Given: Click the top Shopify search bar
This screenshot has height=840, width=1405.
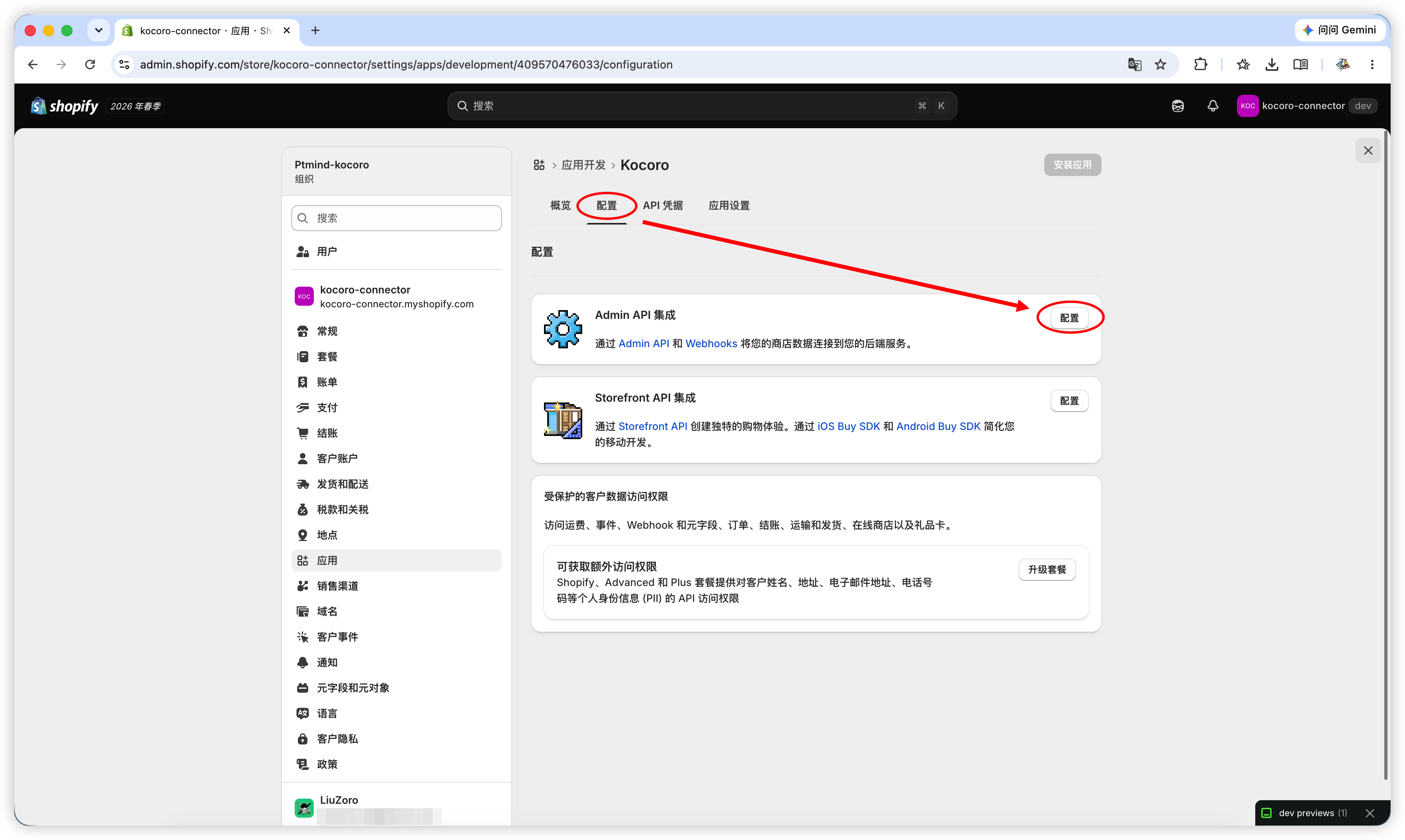Looking at the screenshot, I should [702, 106].
